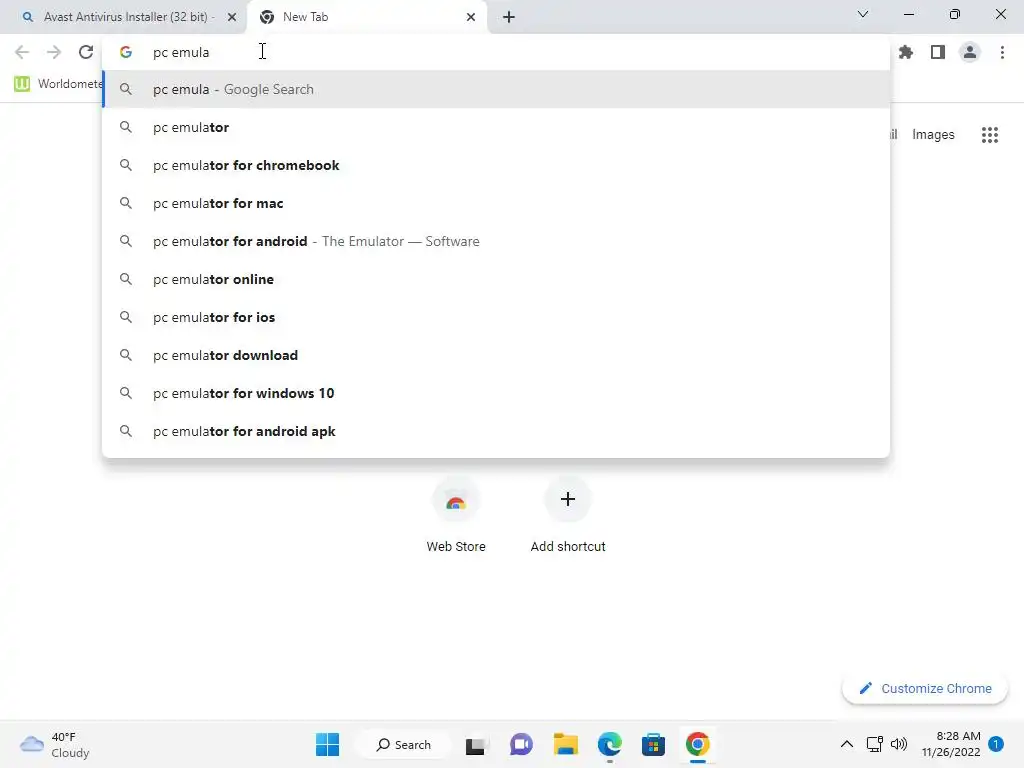Click the Add shortcut plus tile
Image resolution: width=1024 pixels, height=768 pixels.
click(x=568, y=516)
